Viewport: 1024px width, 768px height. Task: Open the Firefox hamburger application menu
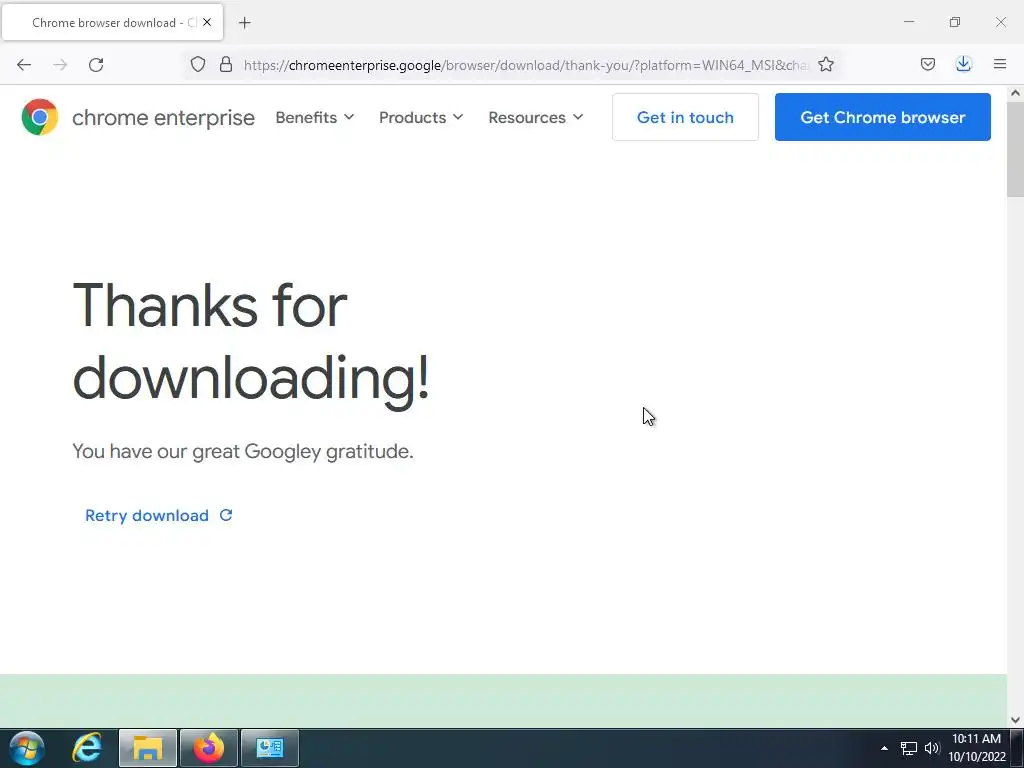click(999, 64)
